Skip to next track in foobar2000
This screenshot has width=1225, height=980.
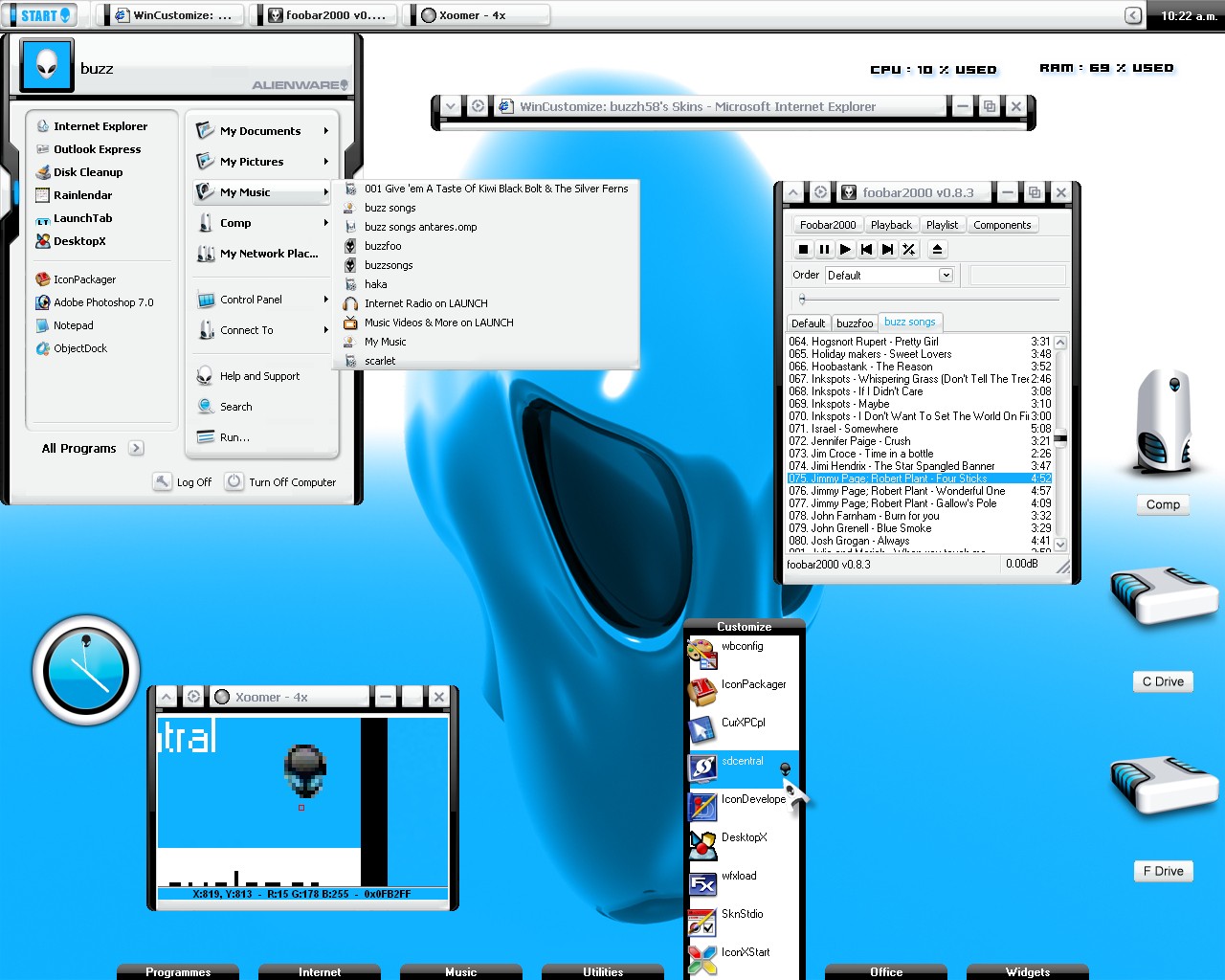click(x=887, y=250)
